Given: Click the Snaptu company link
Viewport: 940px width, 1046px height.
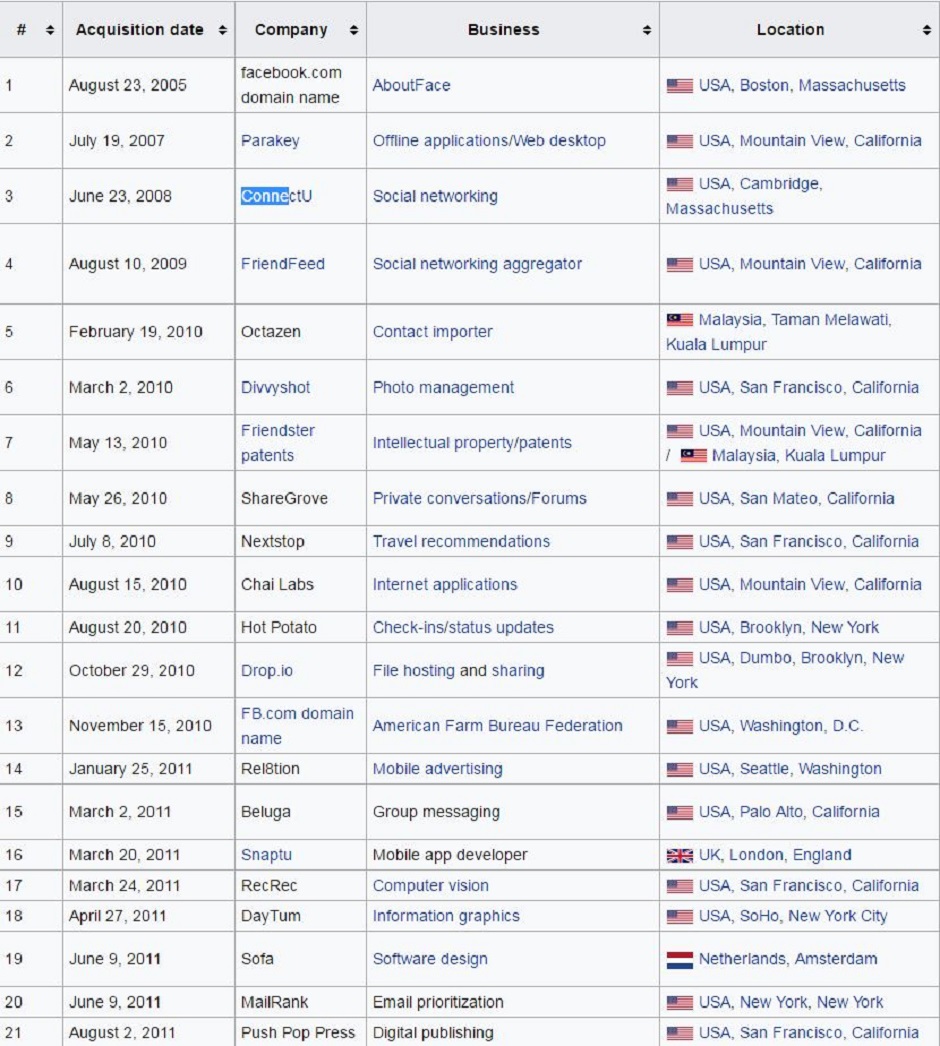Looking at the screenshot, I should 266,855.
